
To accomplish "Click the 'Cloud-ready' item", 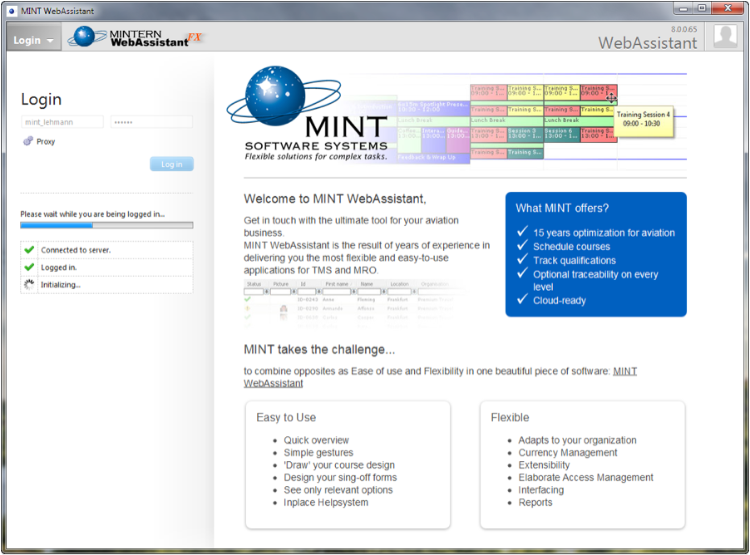I will [x=559, y=301].
